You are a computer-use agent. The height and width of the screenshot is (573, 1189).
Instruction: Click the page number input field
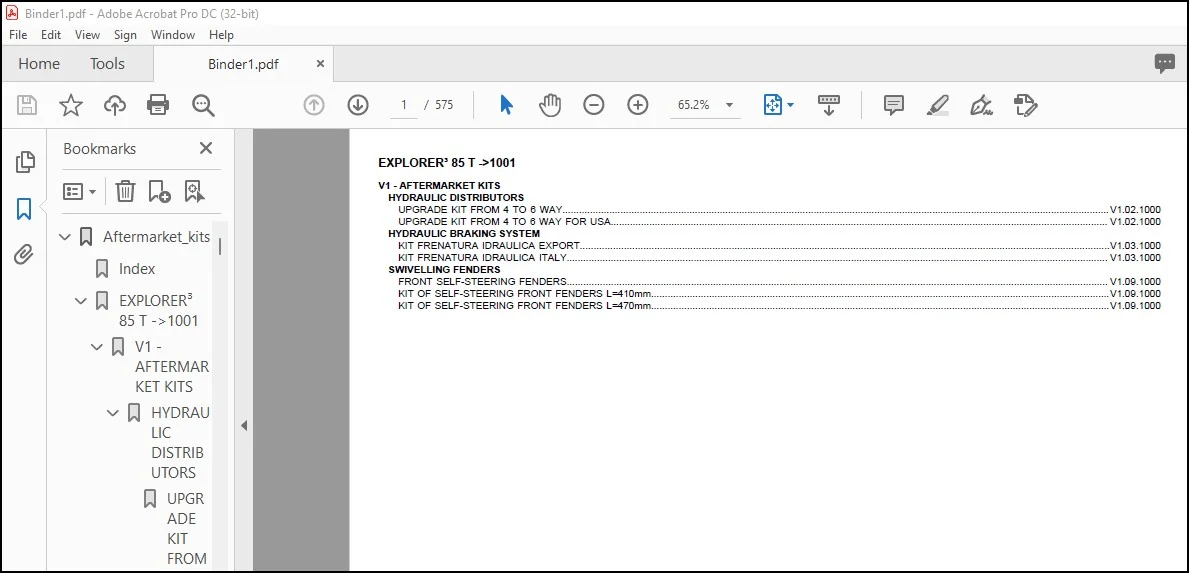404,105
